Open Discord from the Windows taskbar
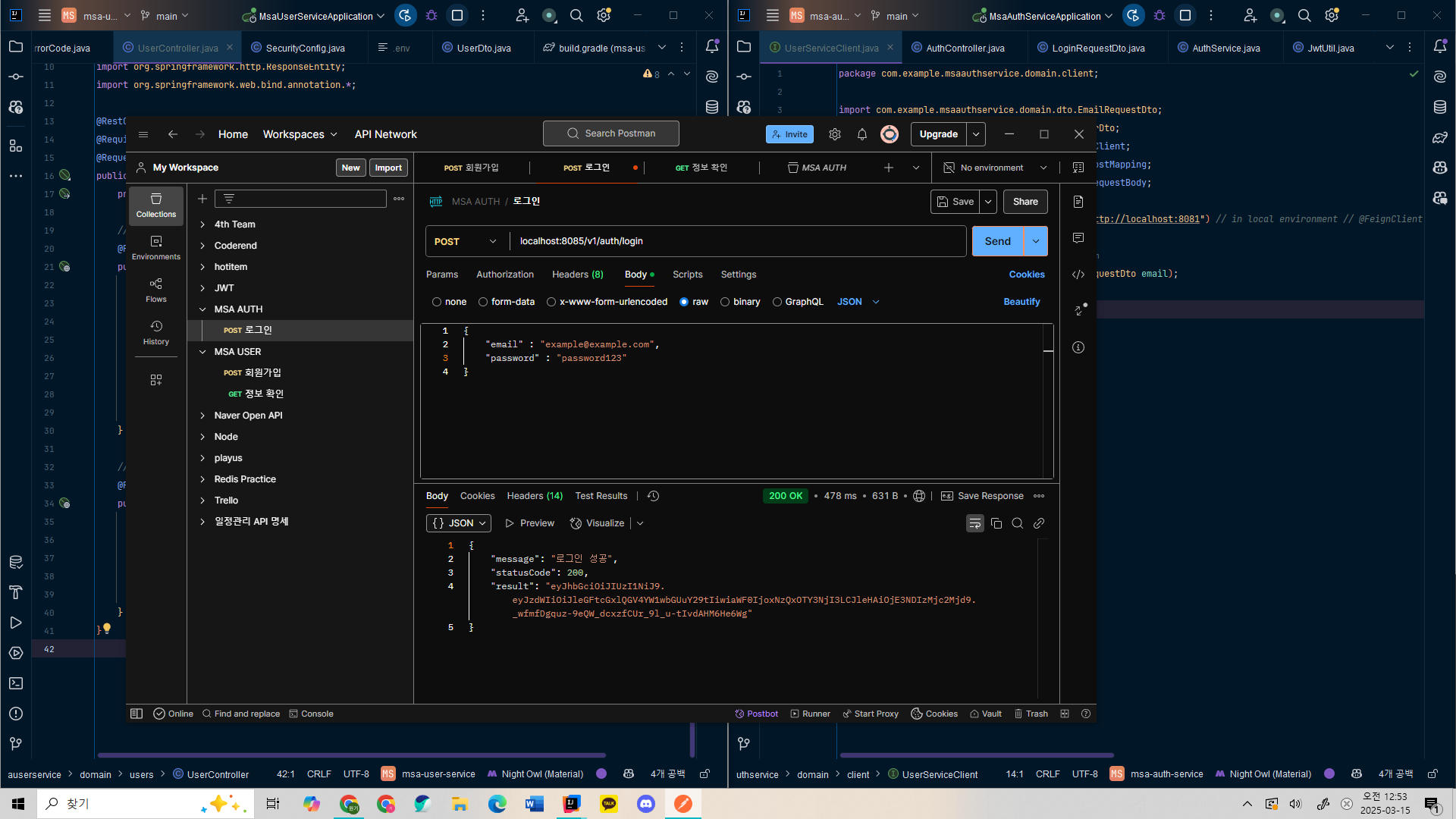 coord(646,804)
